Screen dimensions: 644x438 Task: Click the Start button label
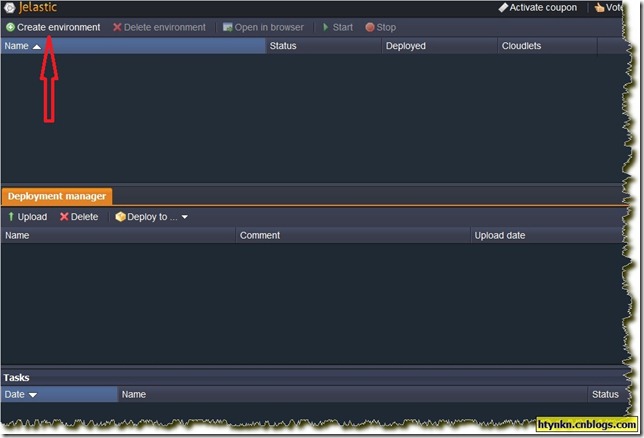click(343, 27)
